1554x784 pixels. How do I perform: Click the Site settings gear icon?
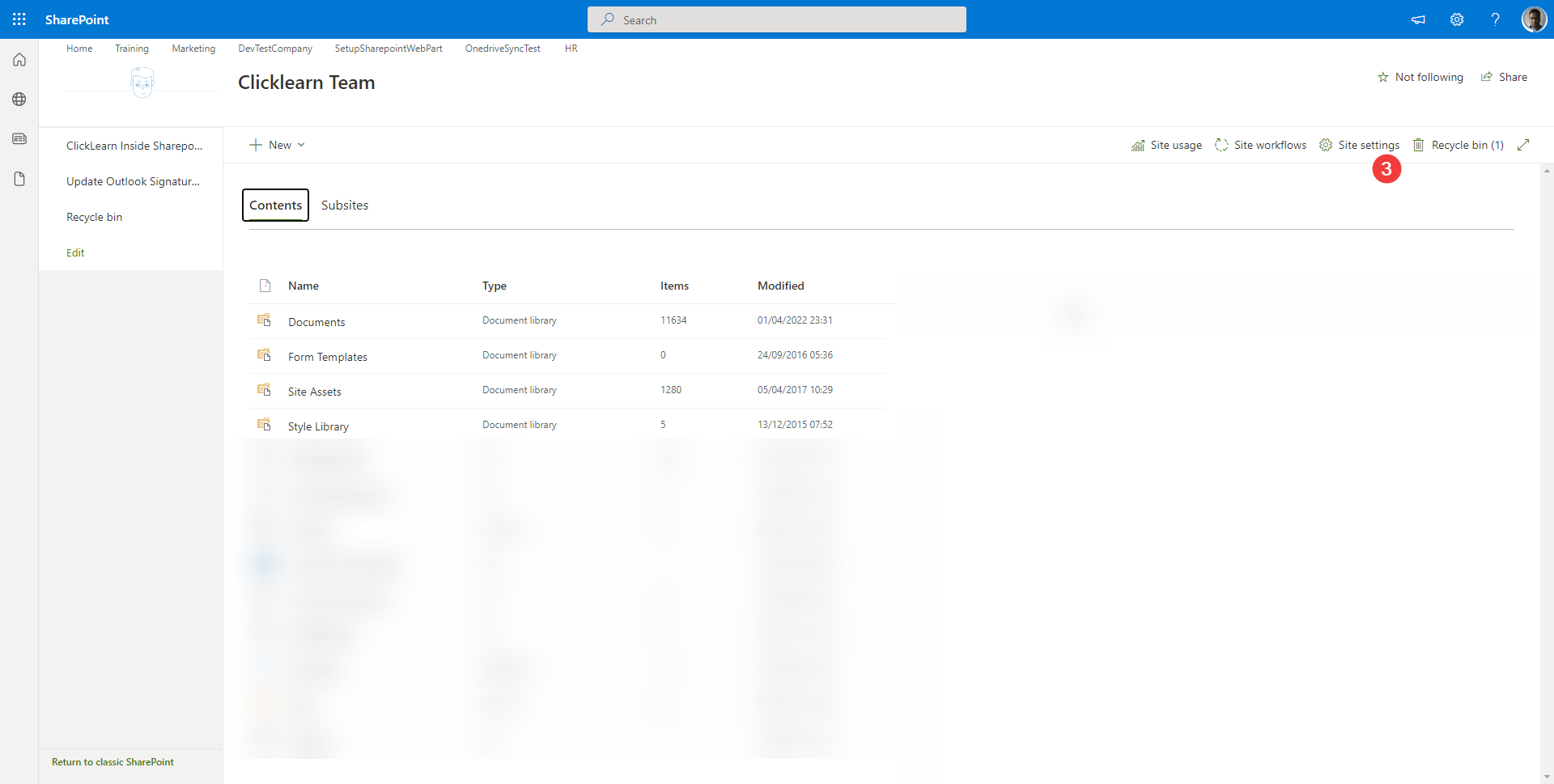[1326, 145]
